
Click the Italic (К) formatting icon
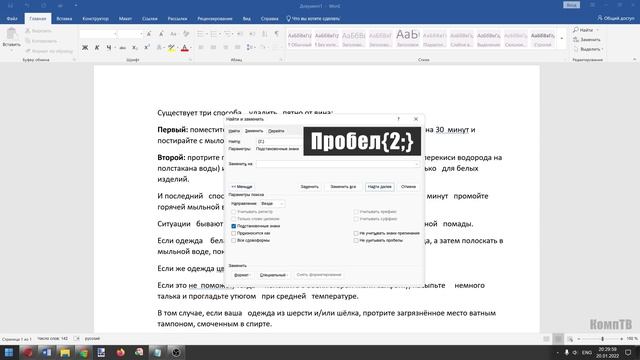(x=97, y=48)
